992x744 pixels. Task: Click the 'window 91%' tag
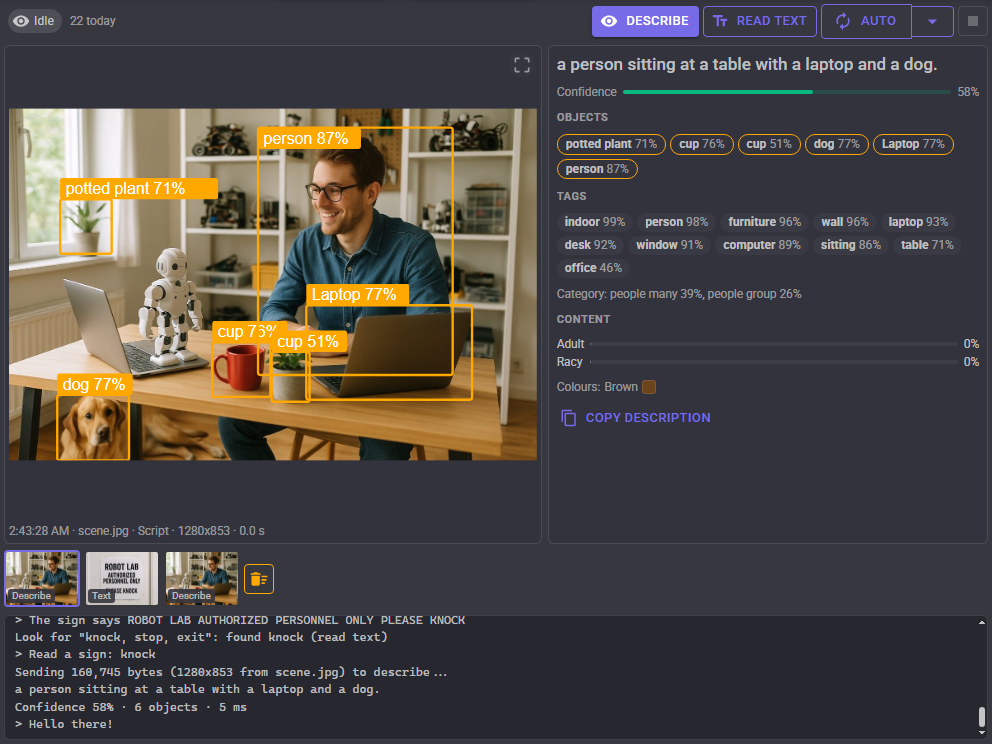[669, 245]
